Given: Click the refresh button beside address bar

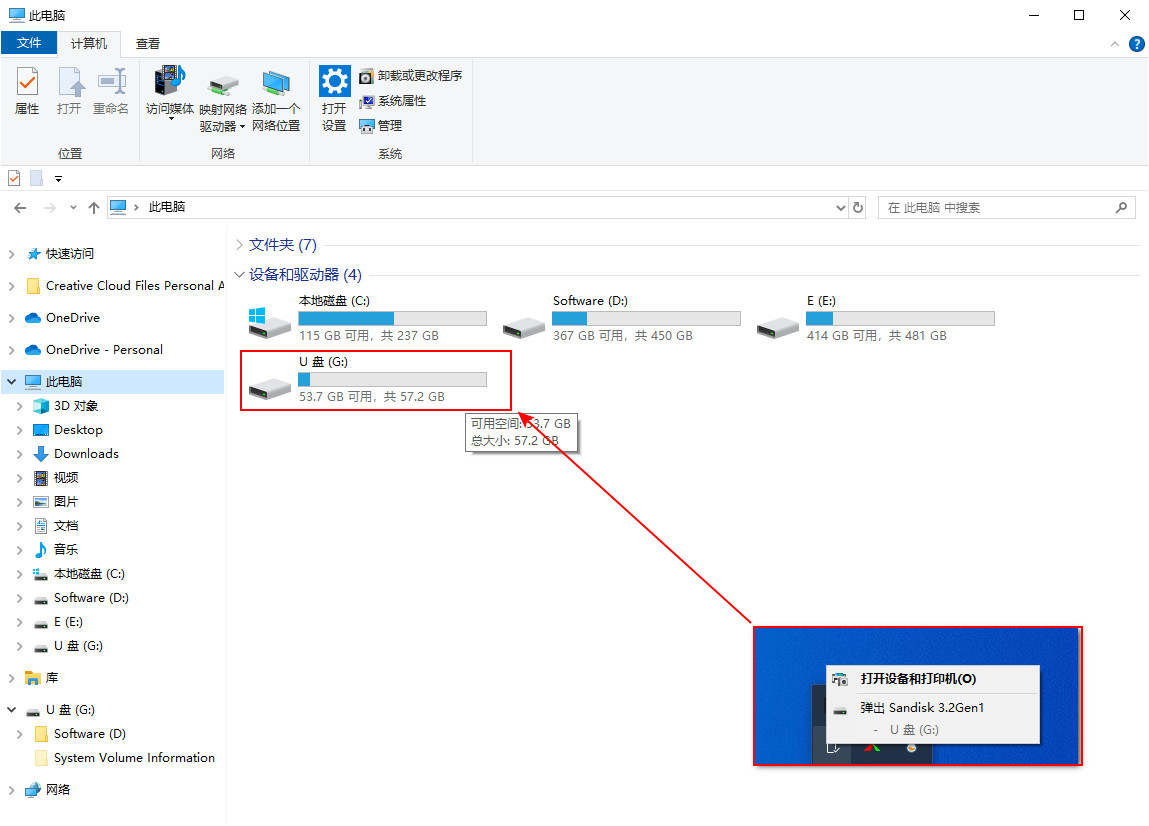Looking at the screenshot, I should point(857,208).
